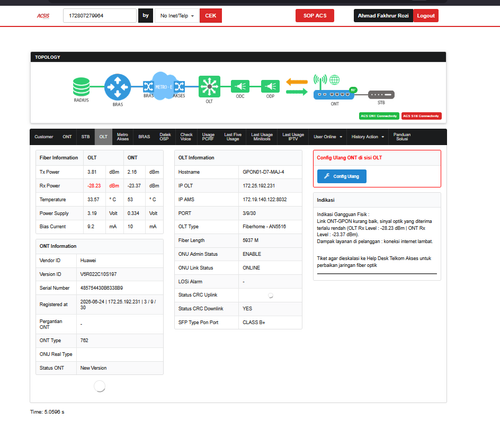Click the ACS ONT Connectivity green badge
The width and height of the screenshot is (500, 421).
[x=379, y=116]
